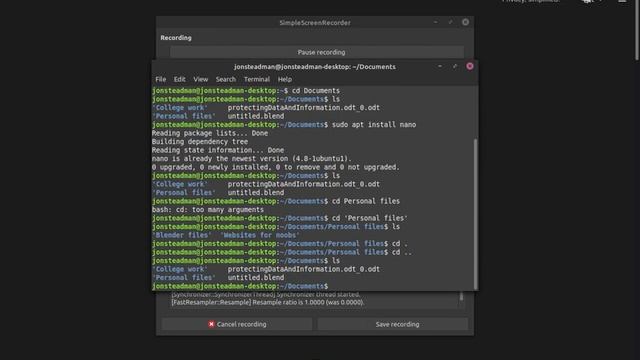640x360 pixels.
Task: Click the terminal vertical scrollbar
Action: 475,214
